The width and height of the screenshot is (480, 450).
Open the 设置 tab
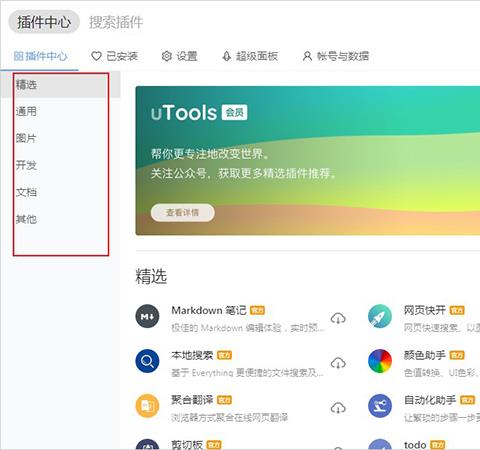pos(179,56)
